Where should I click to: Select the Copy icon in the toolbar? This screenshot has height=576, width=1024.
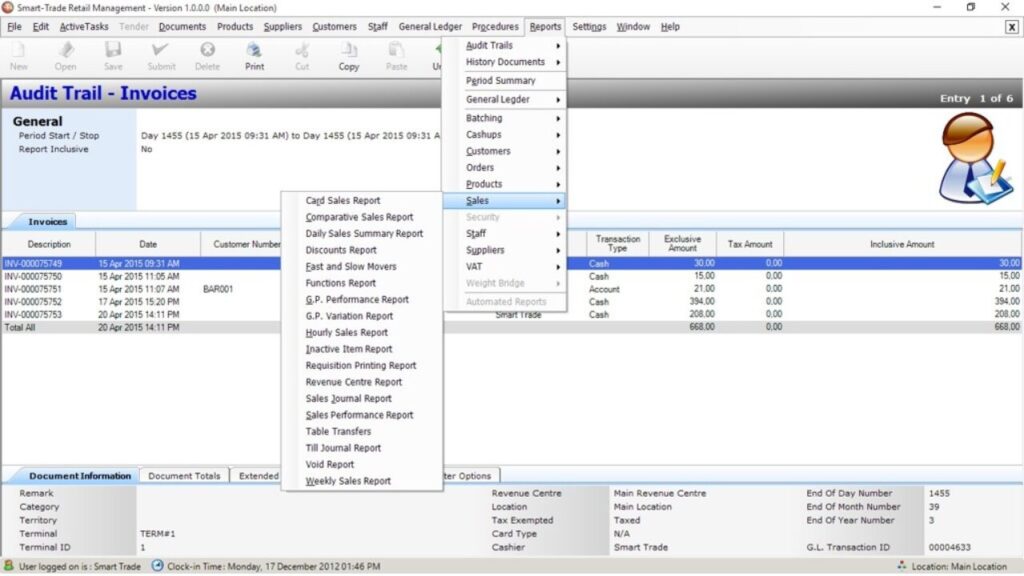point(348,55)
